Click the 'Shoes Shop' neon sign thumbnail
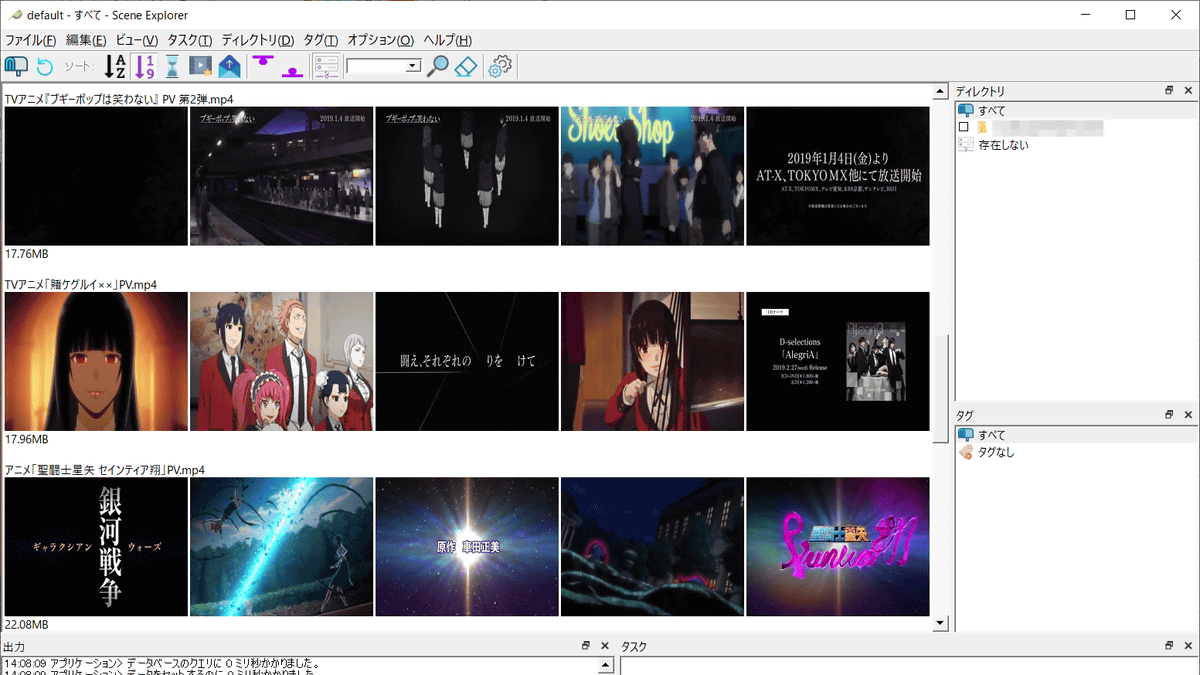This screenshot has width=1200, height=675. click(652, 176)
